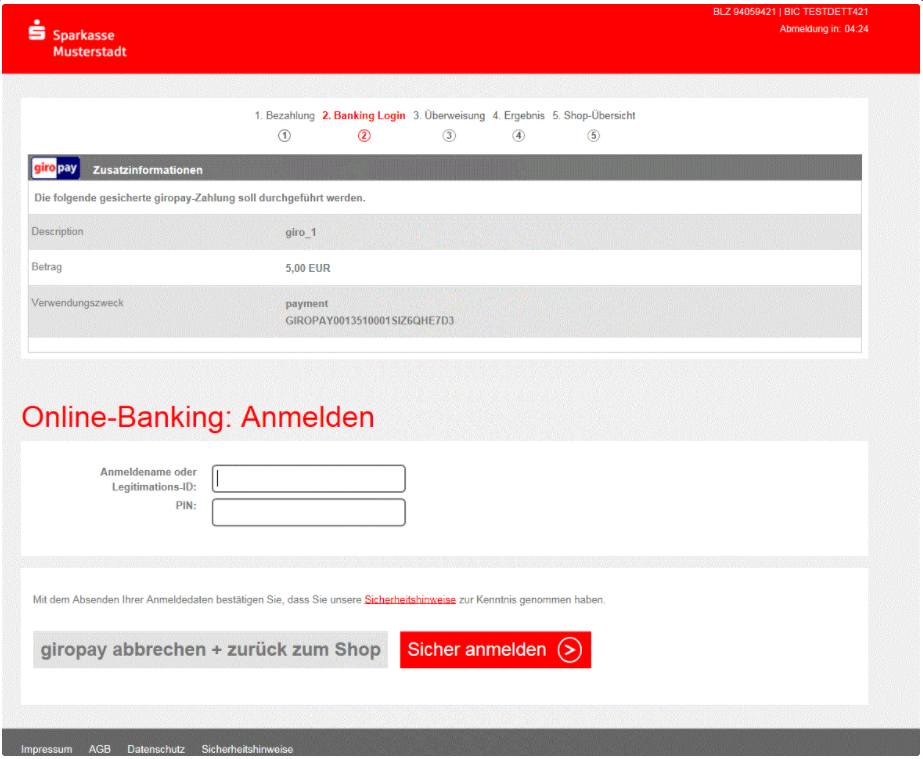Focus the PIN input field
923x759 pixels.
pos(308,512)
